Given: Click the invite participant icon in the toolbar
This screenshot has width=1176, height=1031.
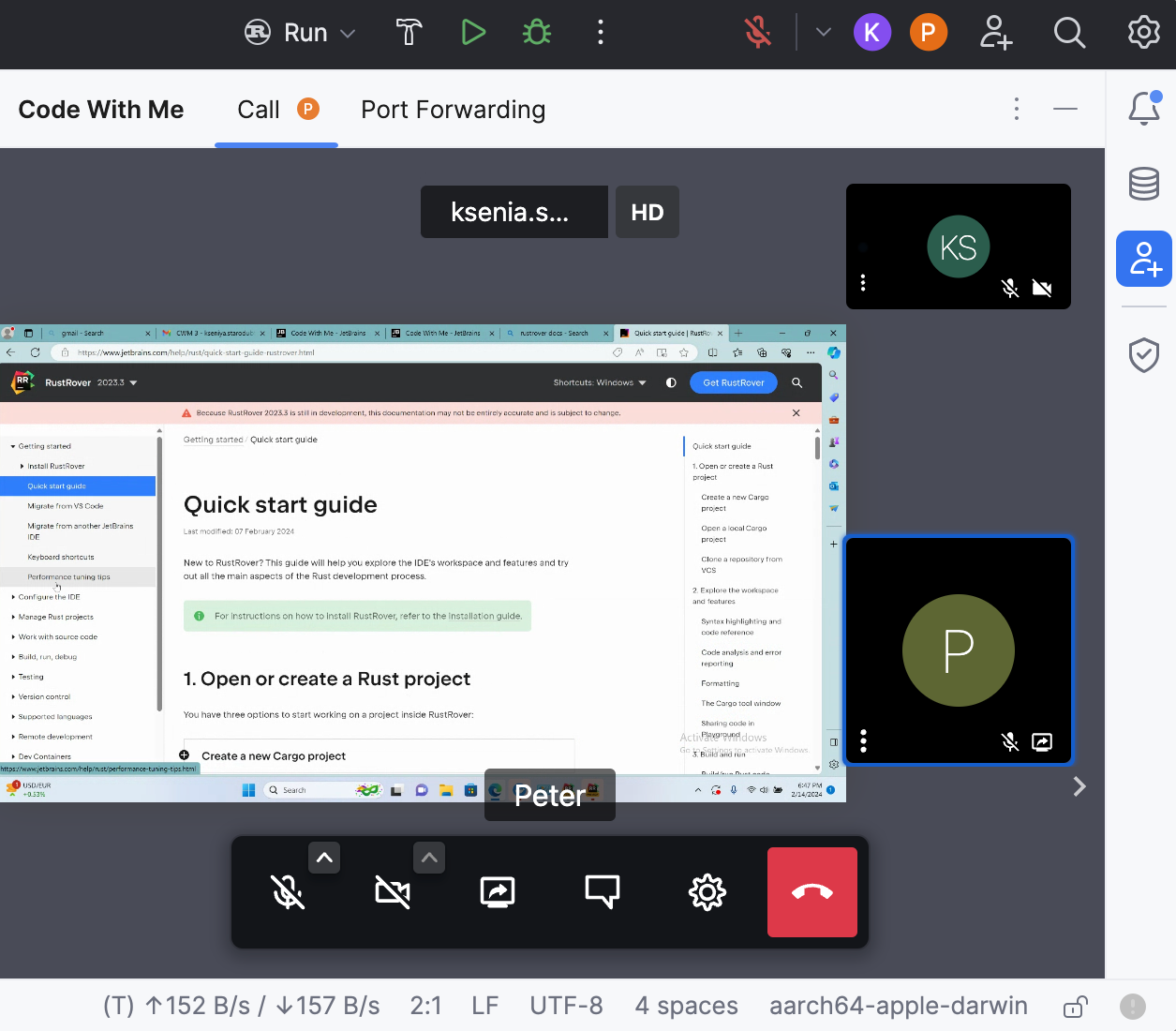Looking at the screenshot, I should pos(995,31).
